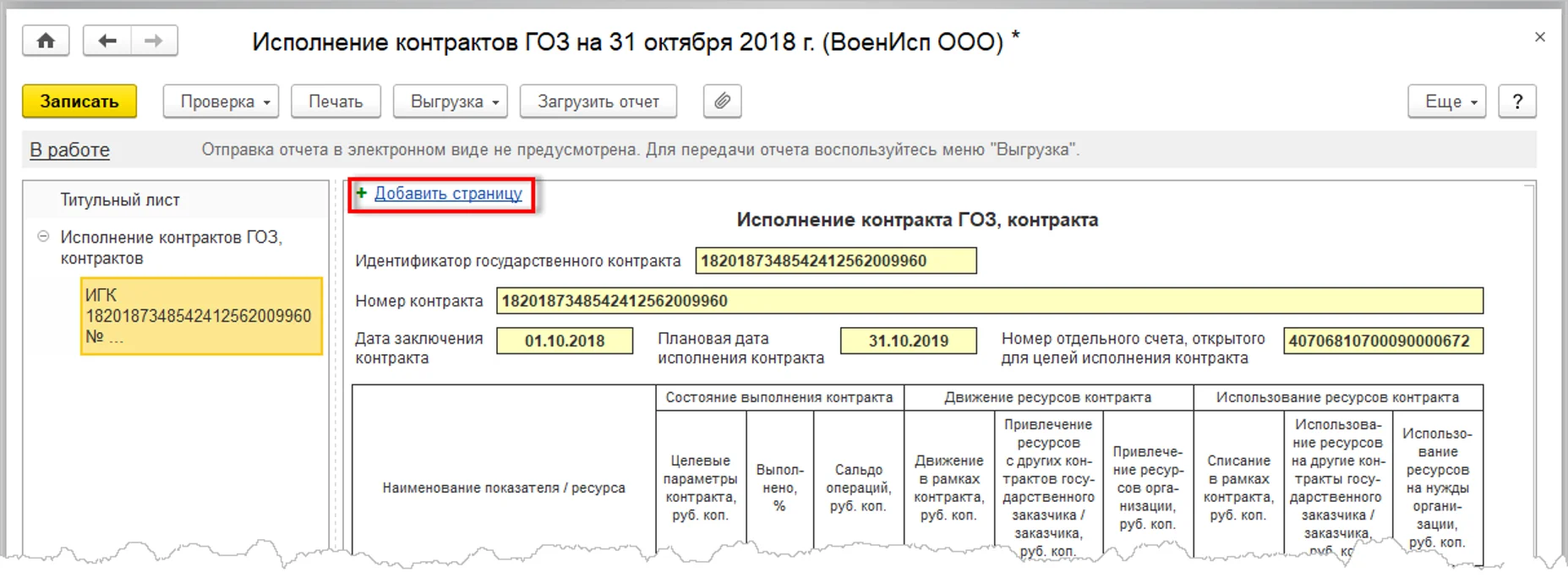The image size is (1568, 578).
Task: Select Титульный лист in the section tree
Action: click(120, 200)
